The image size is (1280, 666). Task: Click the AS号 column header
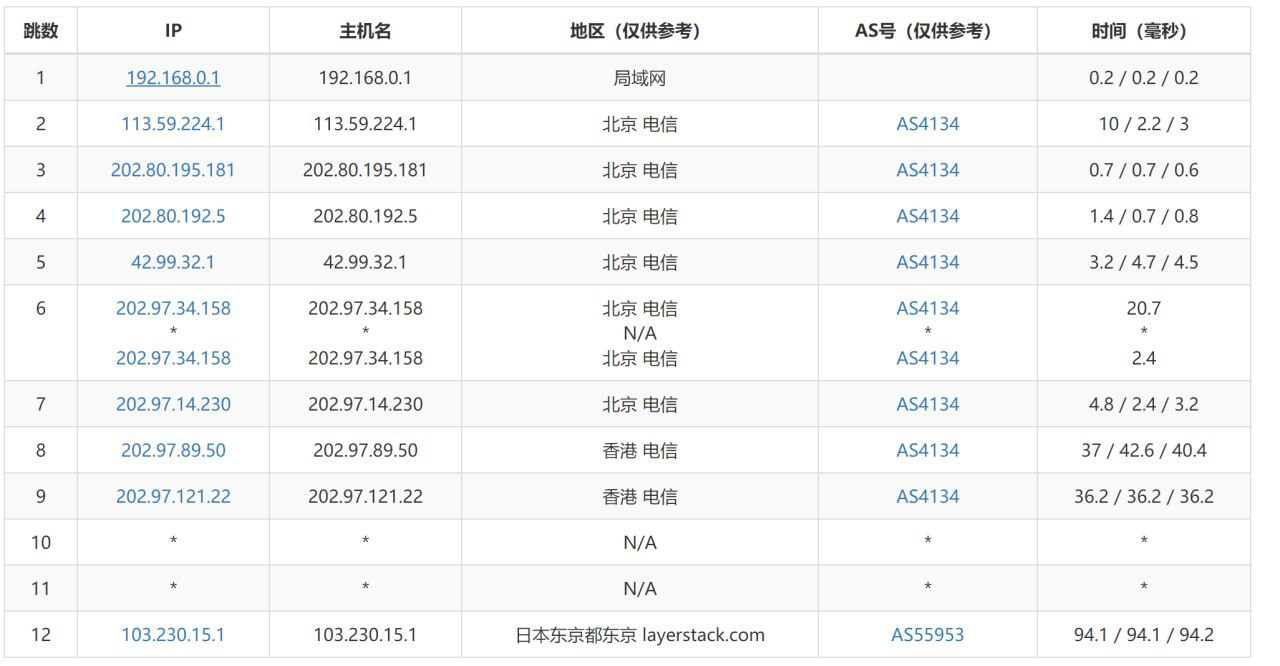[928, 31]
